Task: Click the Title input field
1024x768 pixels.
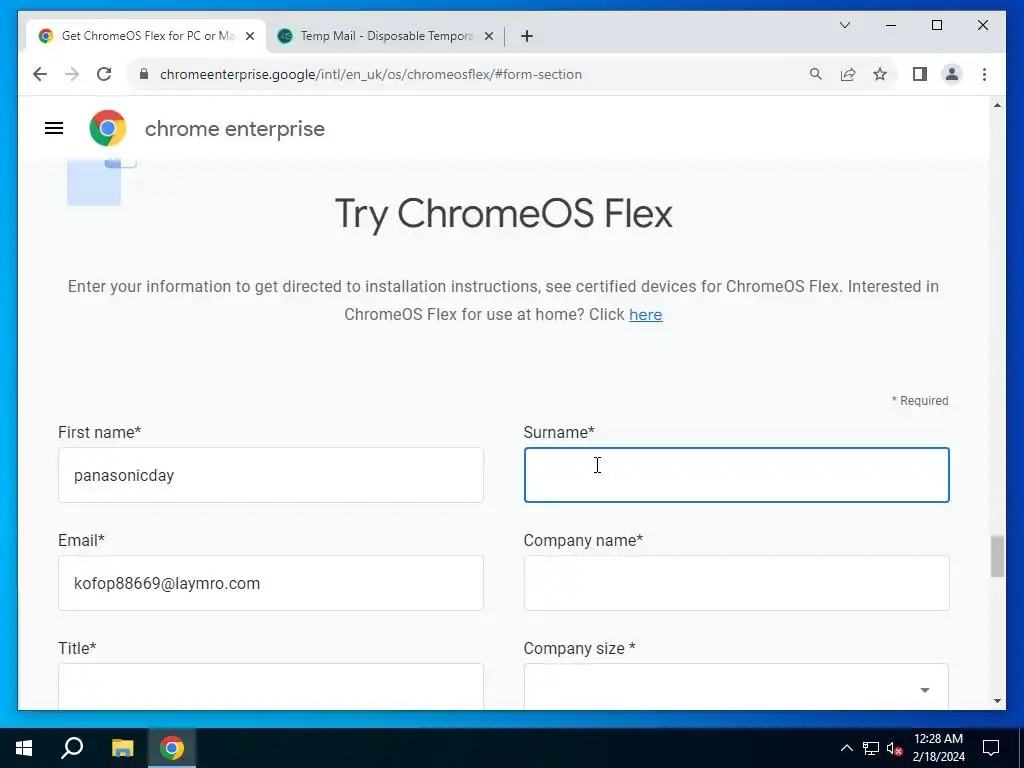Action: pyautogui.click(x=270, y=686)
